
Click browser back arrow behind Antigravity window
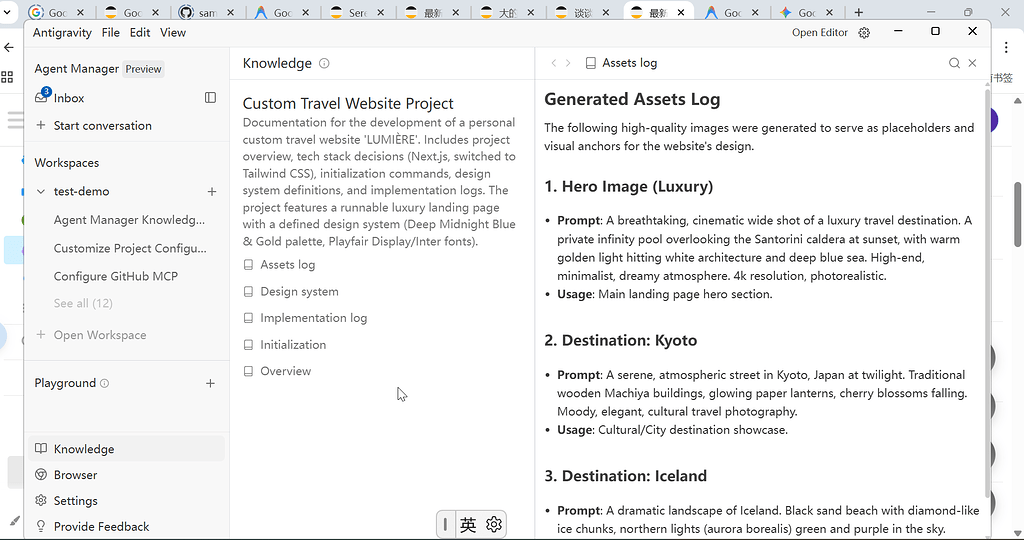click(x=8, y=47)
